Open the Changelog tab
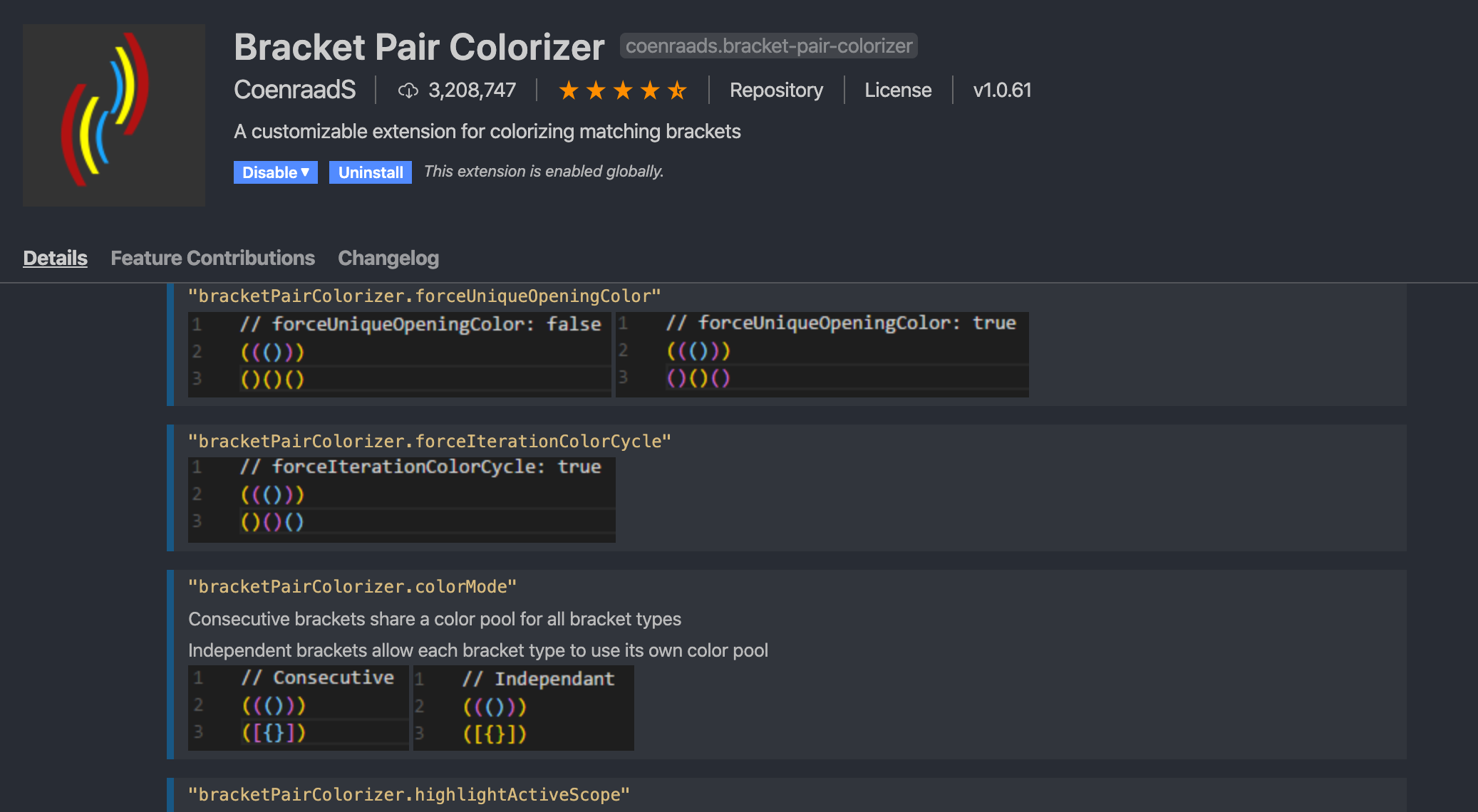1478x812 pixels. coord(388,258)
